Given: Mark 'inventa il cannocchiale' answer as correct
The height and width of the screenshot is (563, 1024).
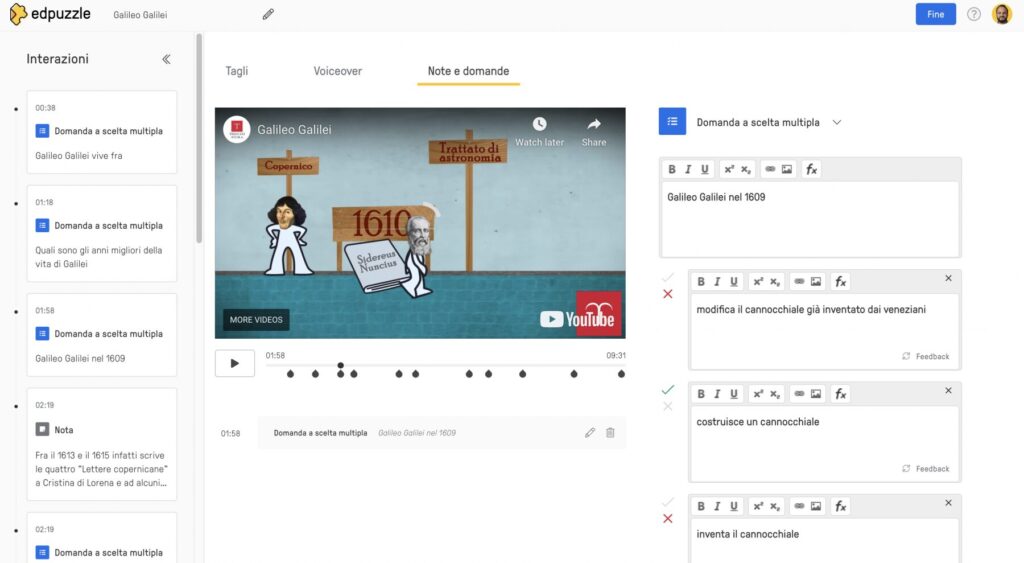Looking at the screenshot, I should 668,502.
